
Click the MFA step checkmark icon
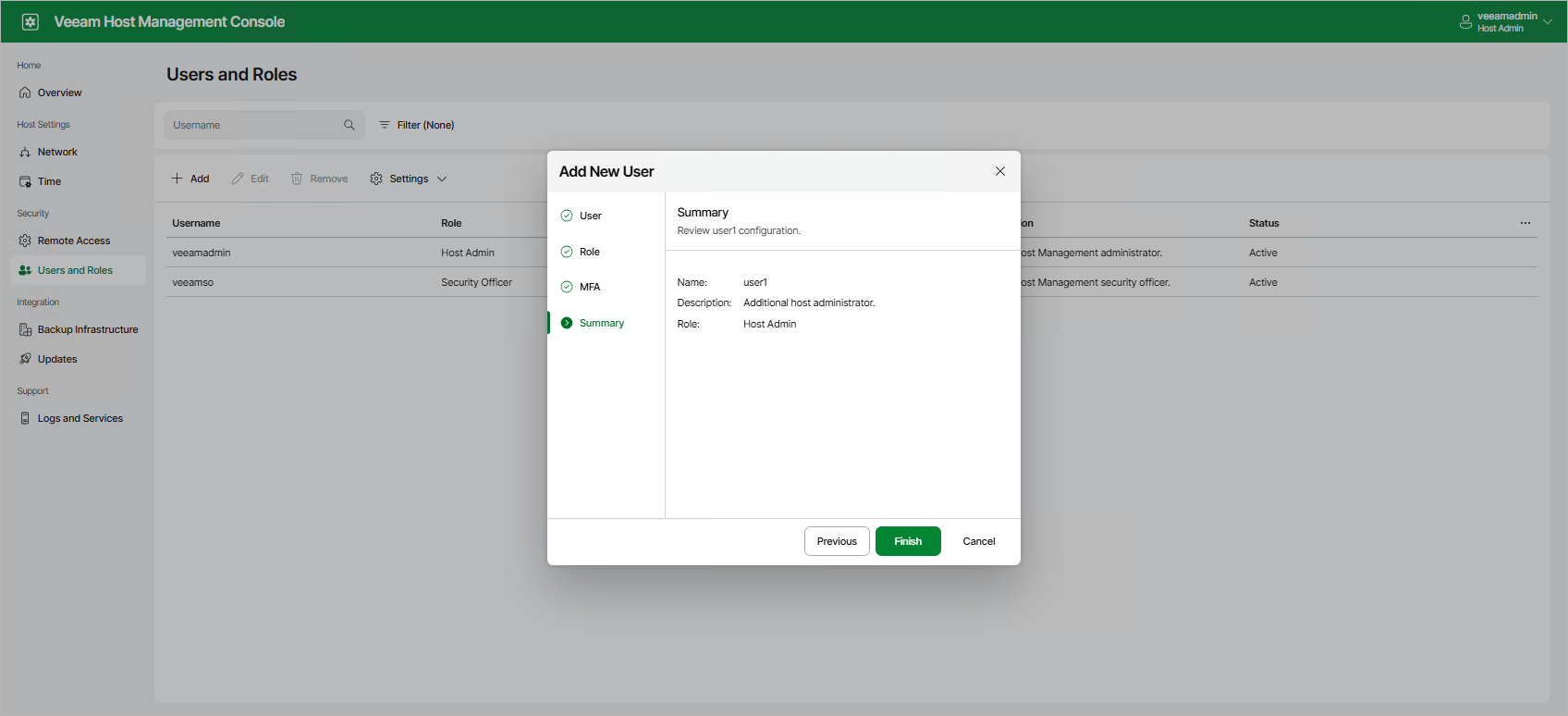tap(567, 287)
